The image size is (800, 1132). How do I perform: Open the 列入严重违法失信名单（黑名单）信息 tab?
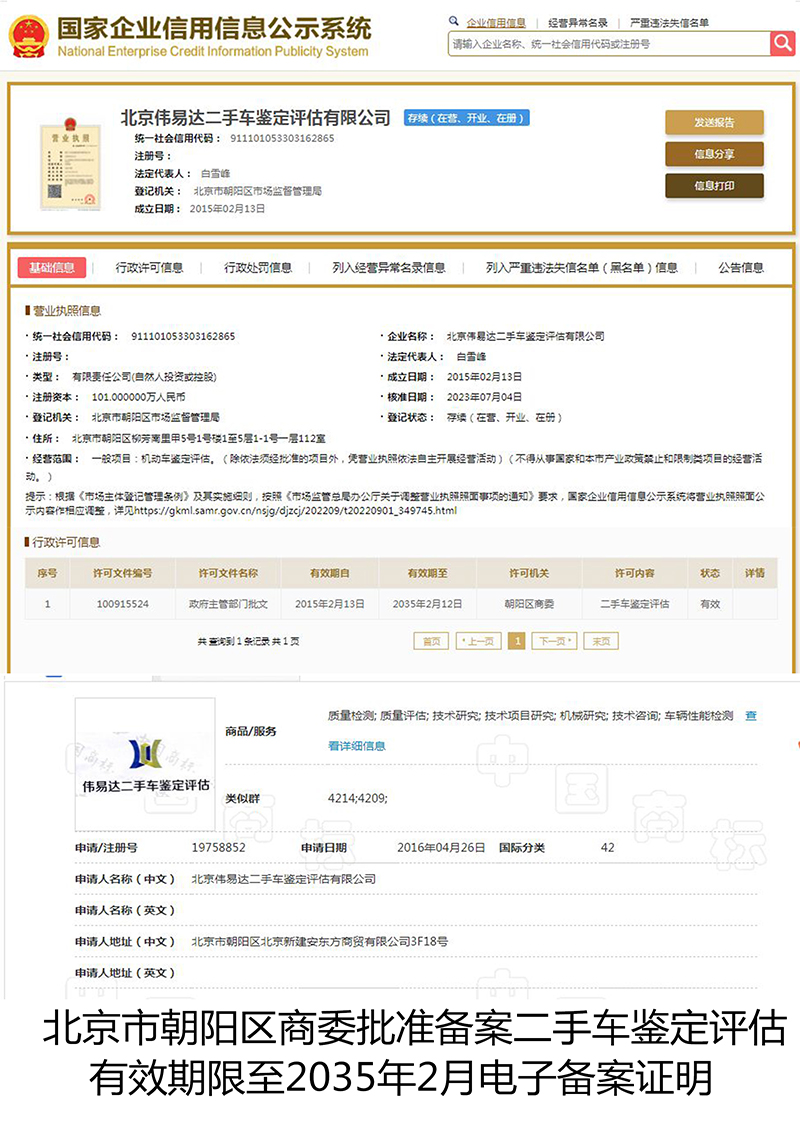pos(582,268)
